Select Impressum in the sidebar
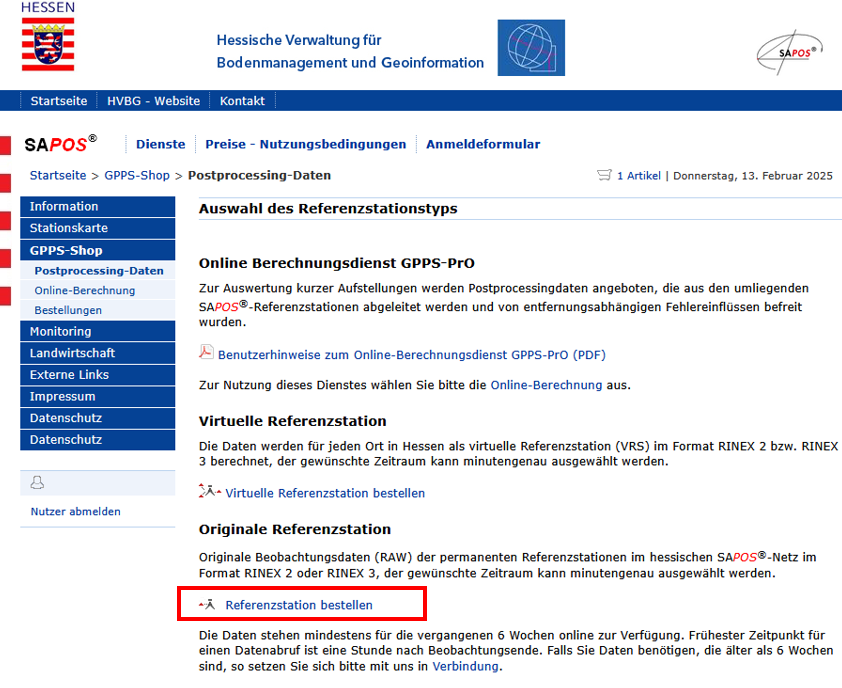Viewport: 842px width, 688px height. (98, 396)
